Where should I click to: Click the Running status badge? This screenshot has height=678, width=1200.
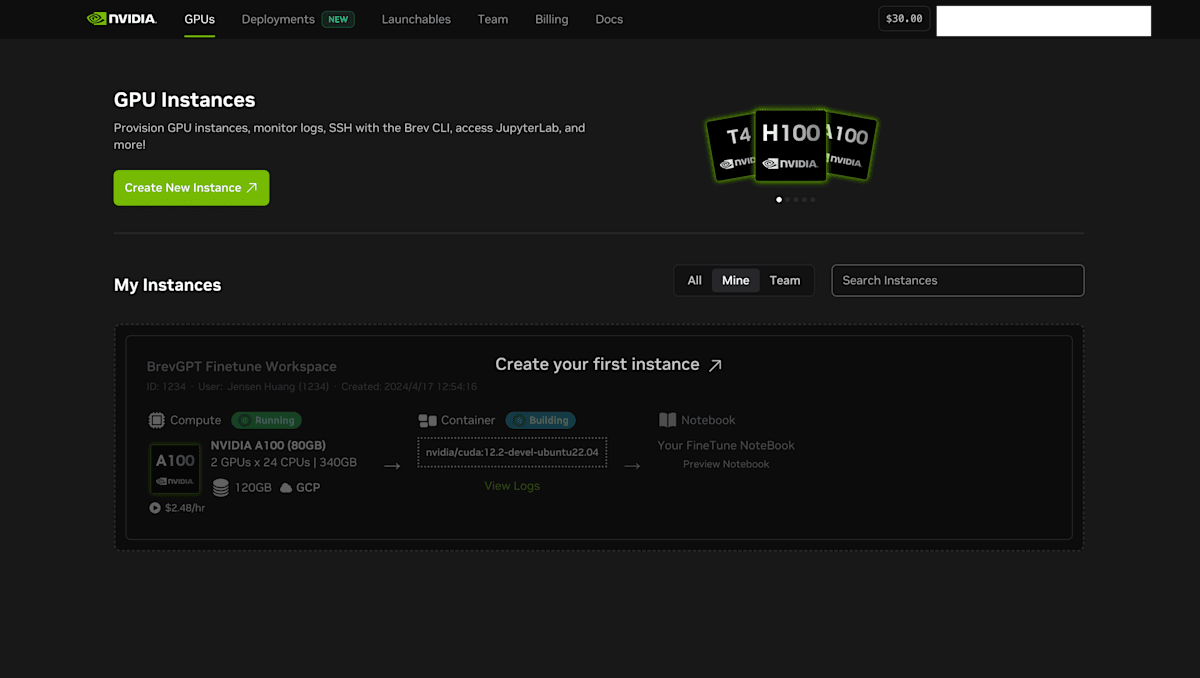266,420
